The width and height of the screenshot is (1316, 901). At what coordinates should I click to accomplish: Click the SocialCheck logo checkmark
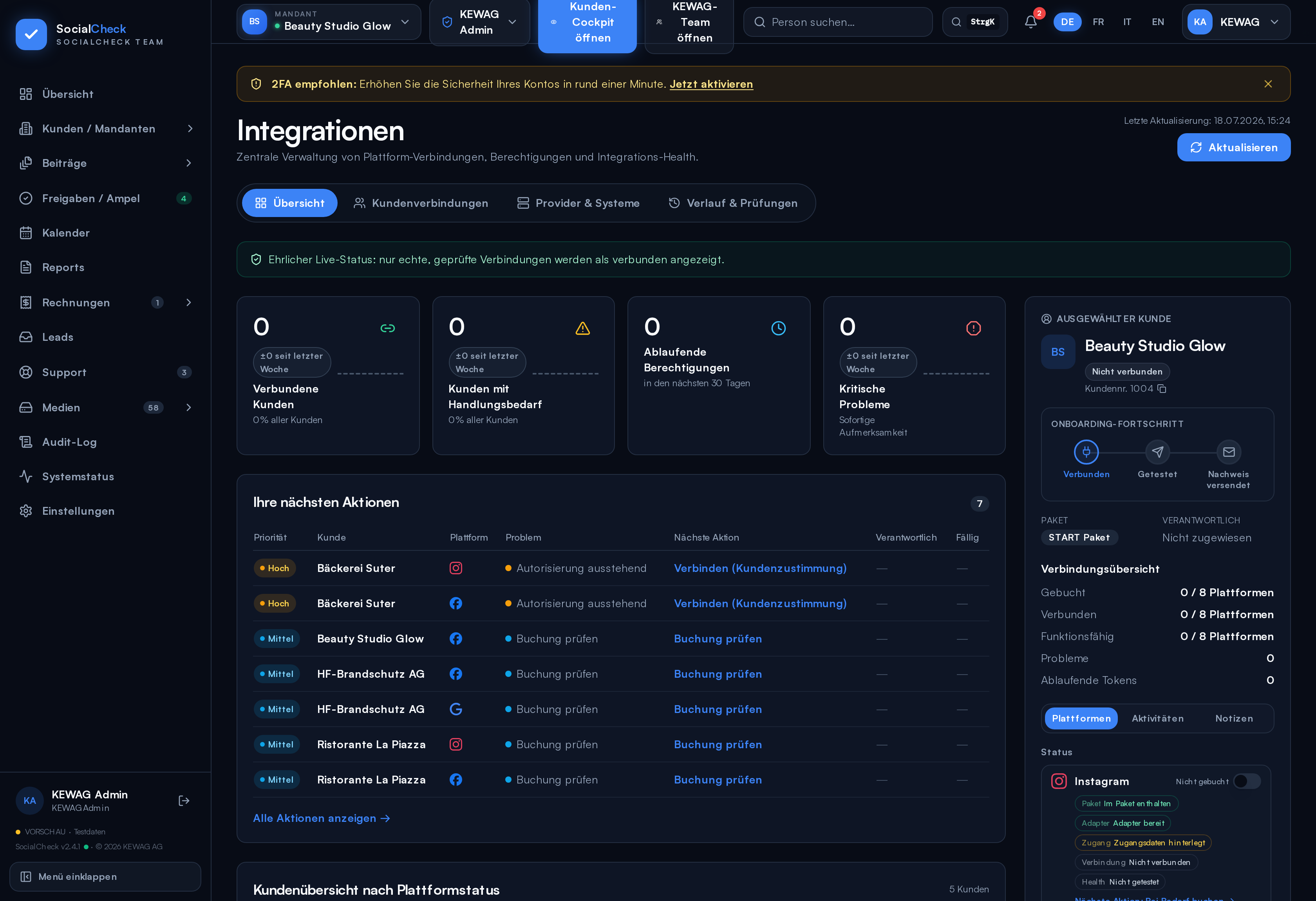click(31, 34)
